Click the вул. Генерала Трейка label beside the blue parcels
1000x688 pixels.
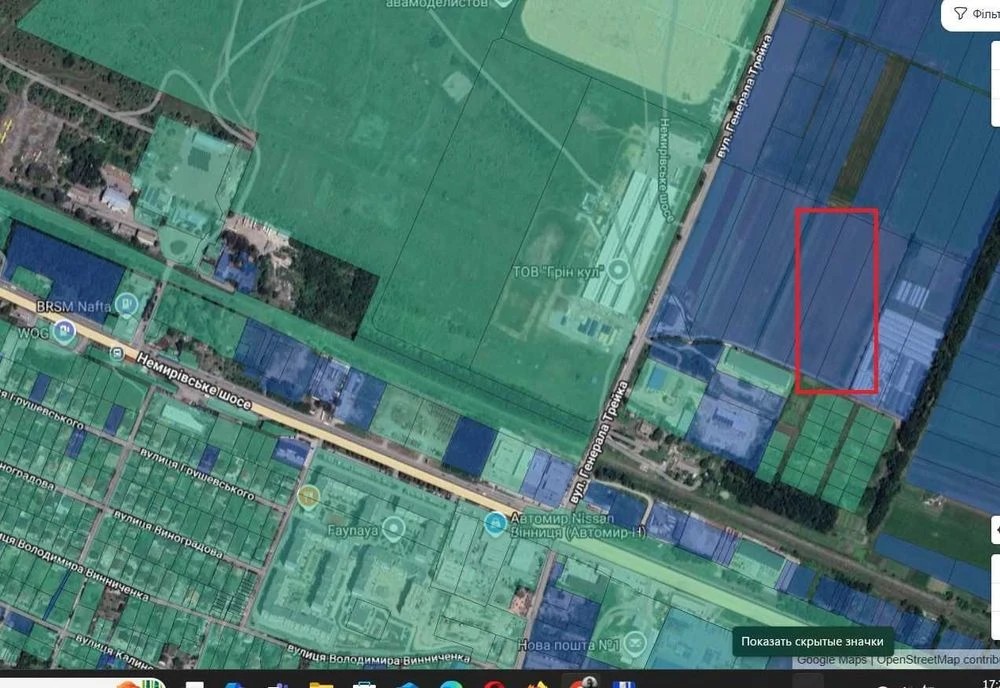click(x=746, y=96)
